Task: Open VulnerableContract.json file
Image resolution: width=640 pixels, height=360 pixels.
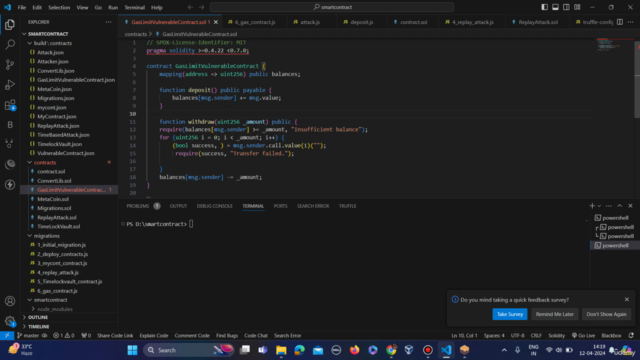Action: coord(65,153)
